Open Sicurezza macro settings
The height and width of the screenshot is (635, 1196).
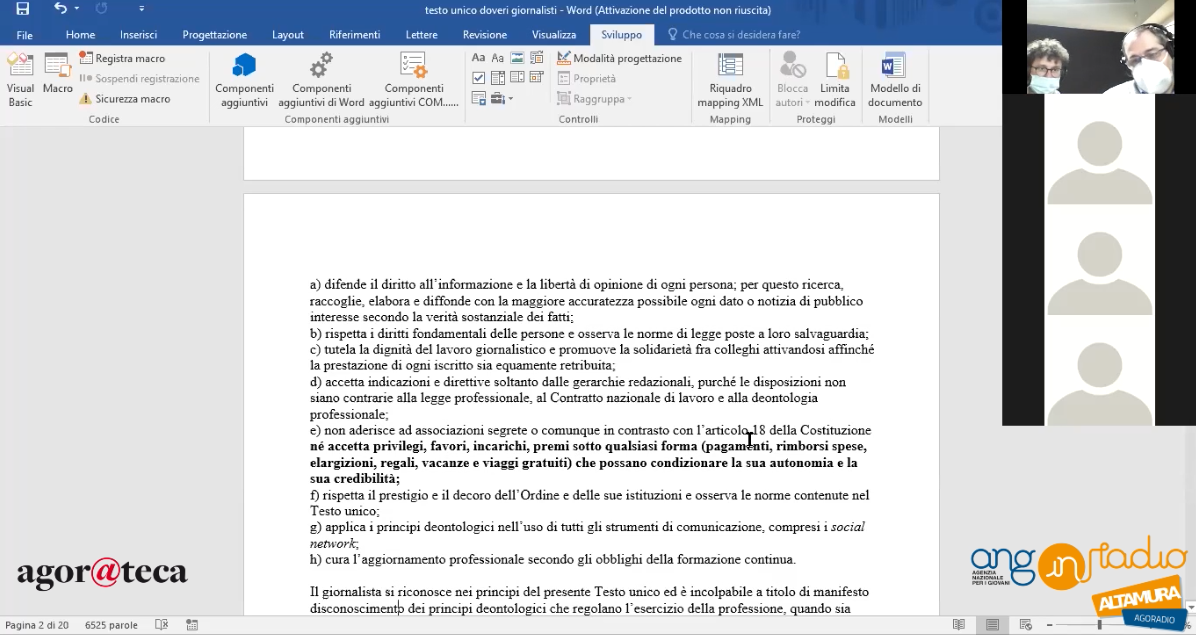125,98
